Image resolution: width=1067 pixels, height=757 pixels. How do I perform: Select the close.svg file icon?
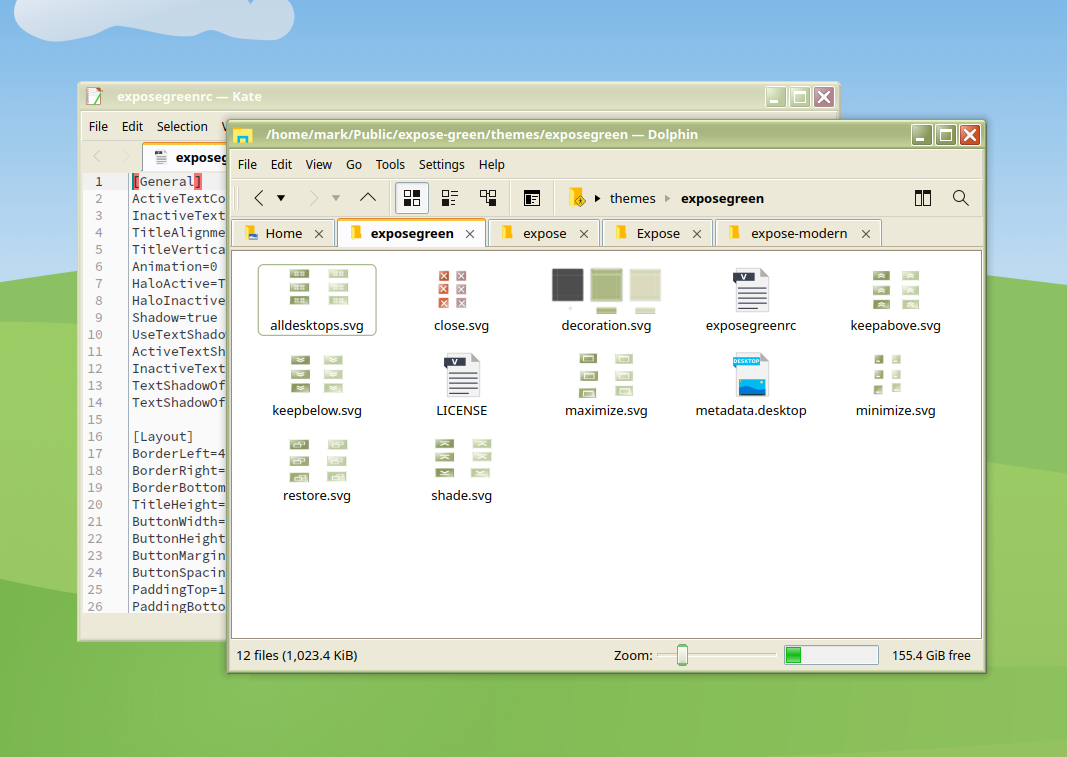click(x=453, y=289)
